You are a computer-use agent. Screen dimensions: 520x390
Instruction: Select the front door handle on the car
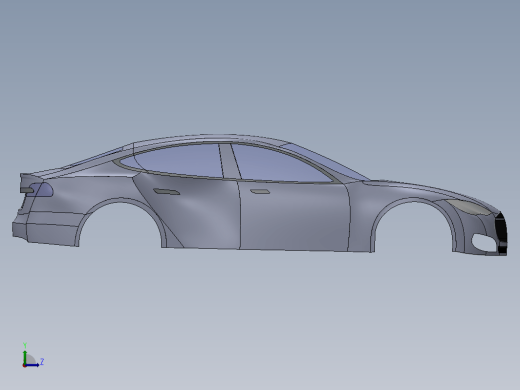tap(260, 192)
